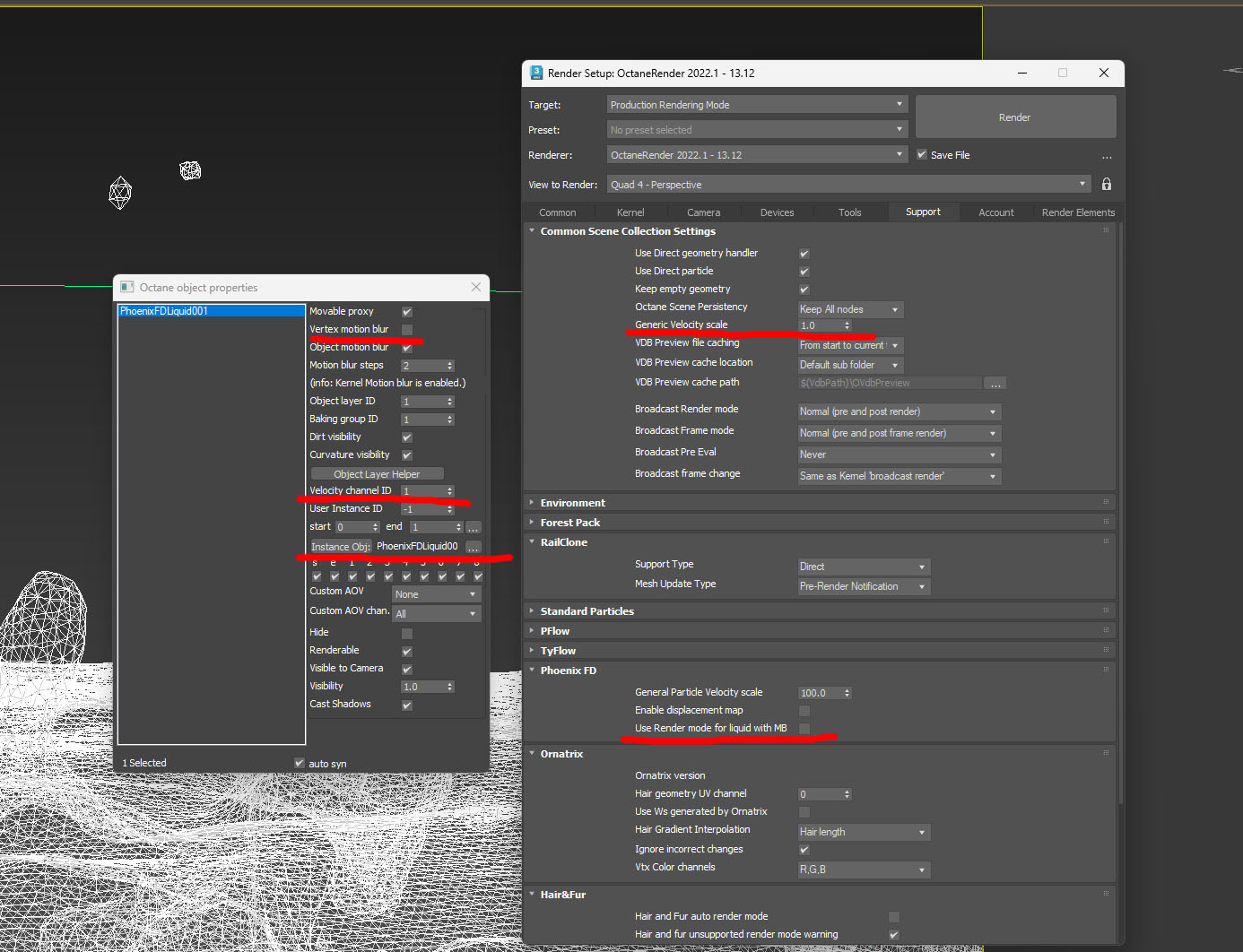Switch to the Kernel tab
1243x952 pixels.
[x=630, y=212]
